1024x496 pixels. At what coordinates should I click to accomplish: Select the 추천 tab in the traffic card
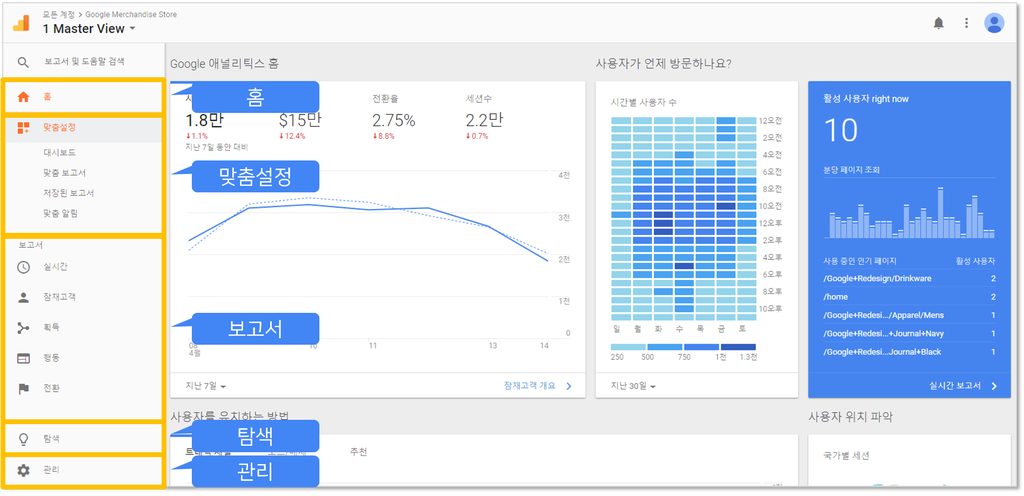[358, 452]
